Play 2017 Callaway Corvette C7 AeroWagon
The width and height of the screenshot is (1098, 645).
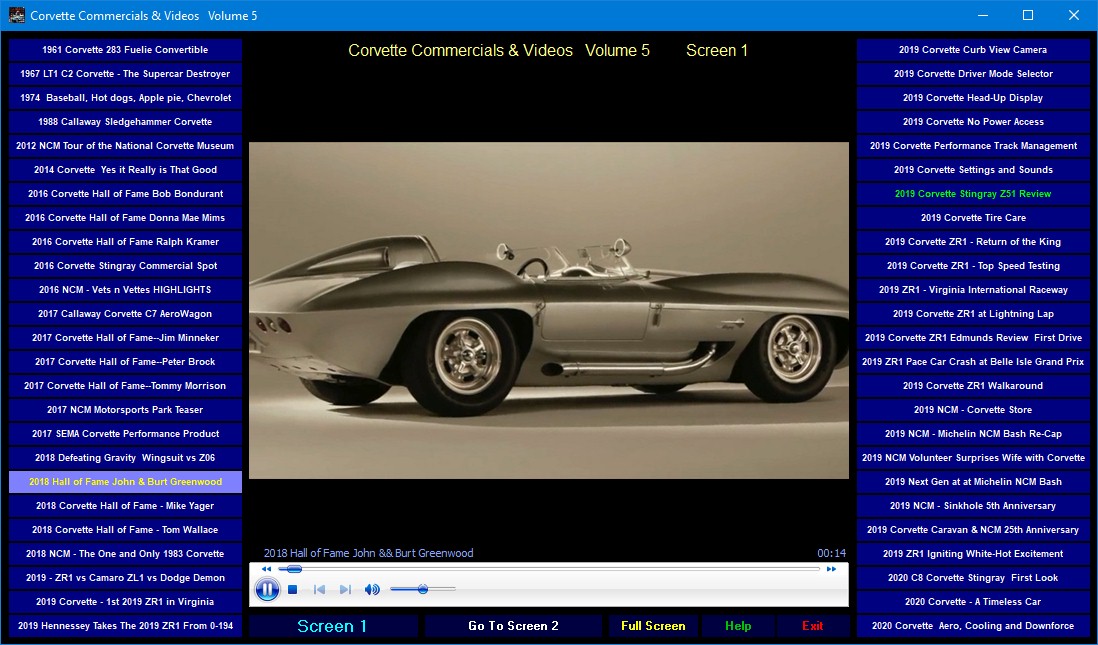[x=125, y=314]
